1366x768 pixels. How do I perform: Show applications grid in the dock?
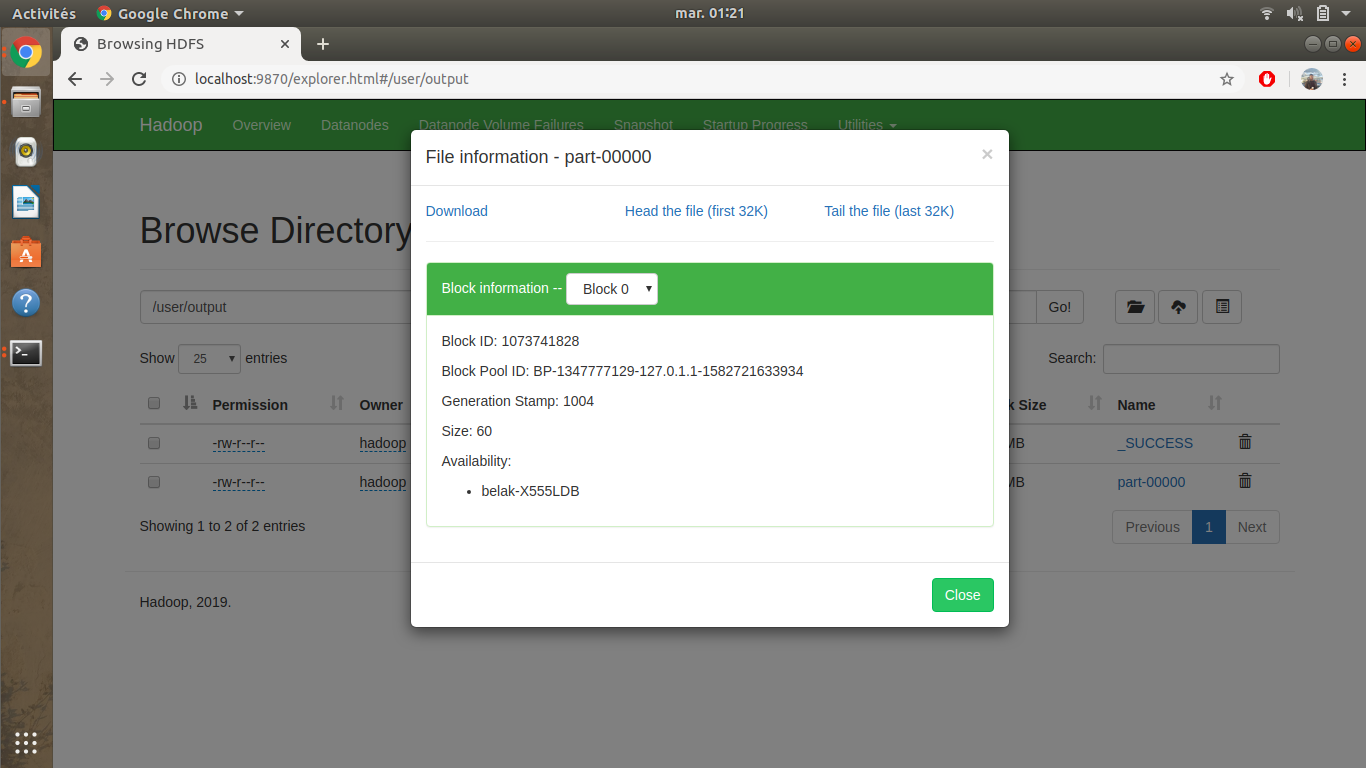(x=26, y=742)
